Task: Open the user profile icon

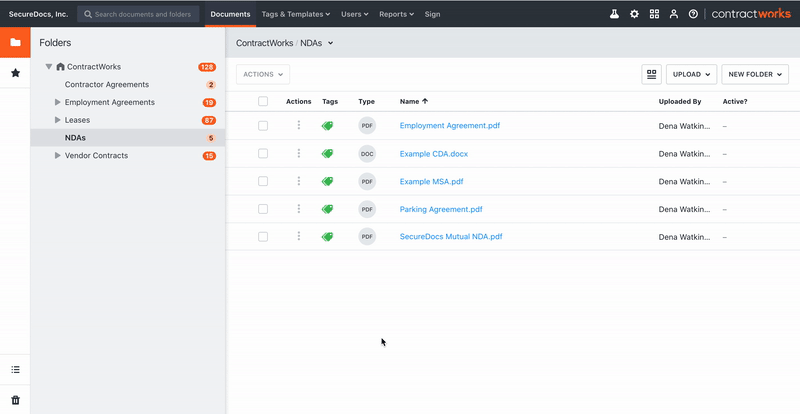Action: pos(674,14)
